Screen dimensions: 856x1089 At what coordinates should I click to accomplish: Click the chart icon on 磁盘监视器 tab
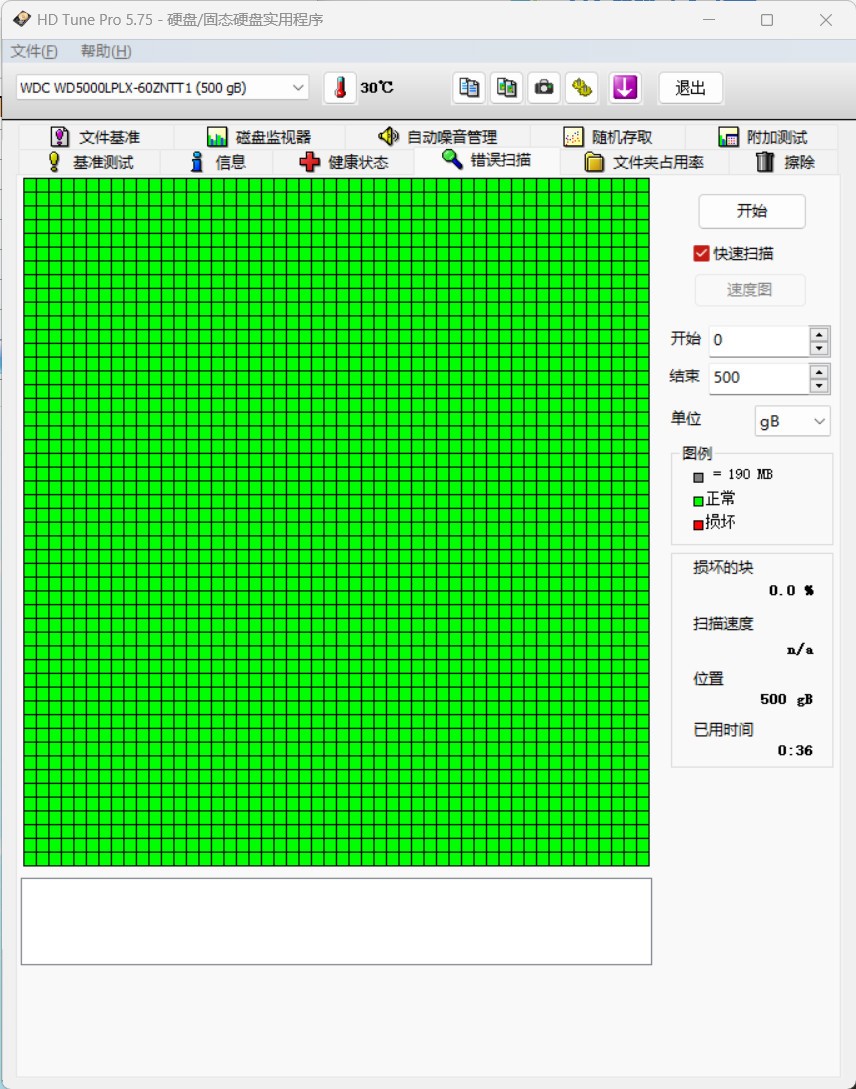(217, 137)
